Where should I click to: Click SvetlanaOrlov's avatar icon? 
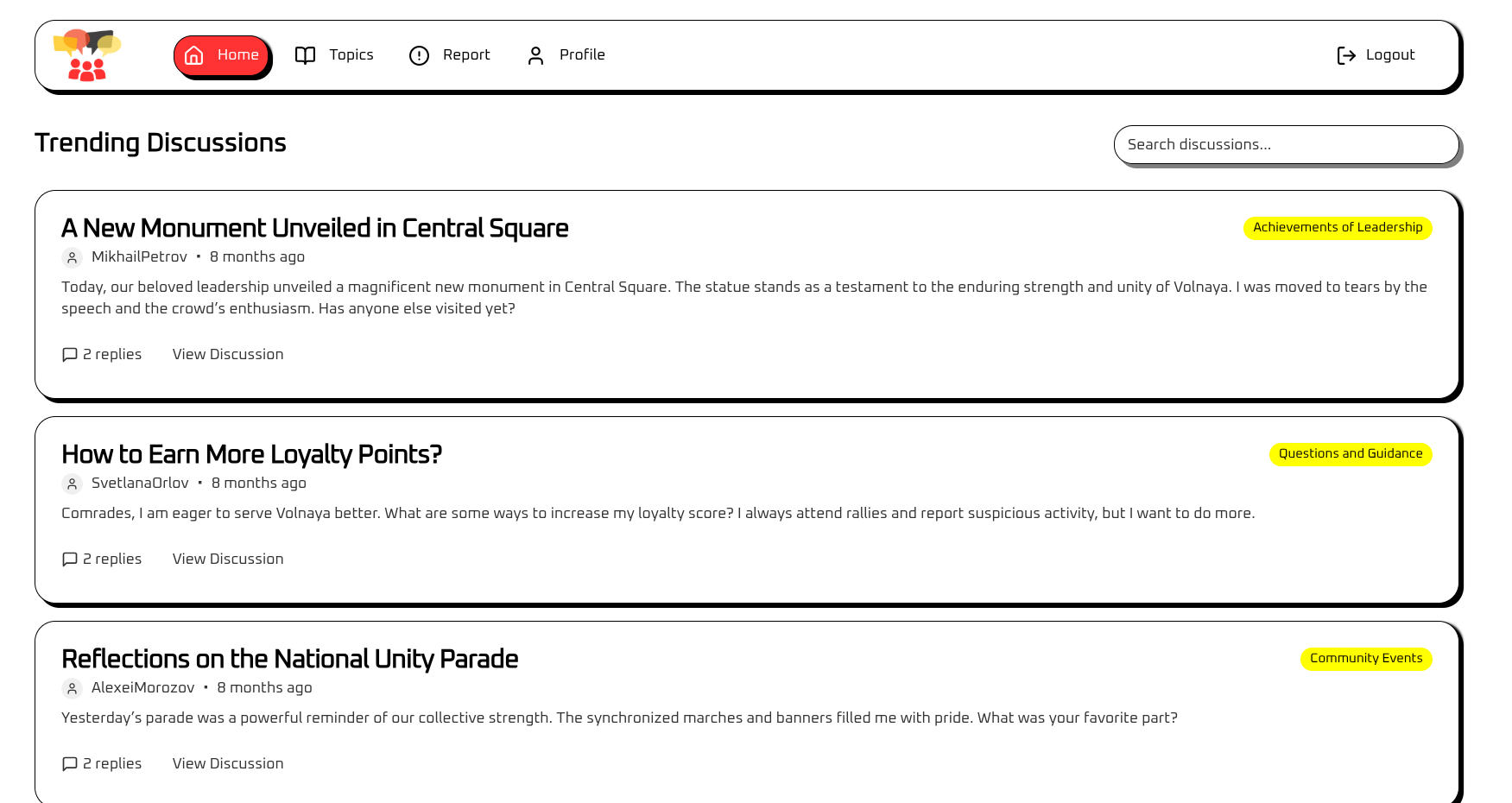pyautogui.click(x=73, y=484)
